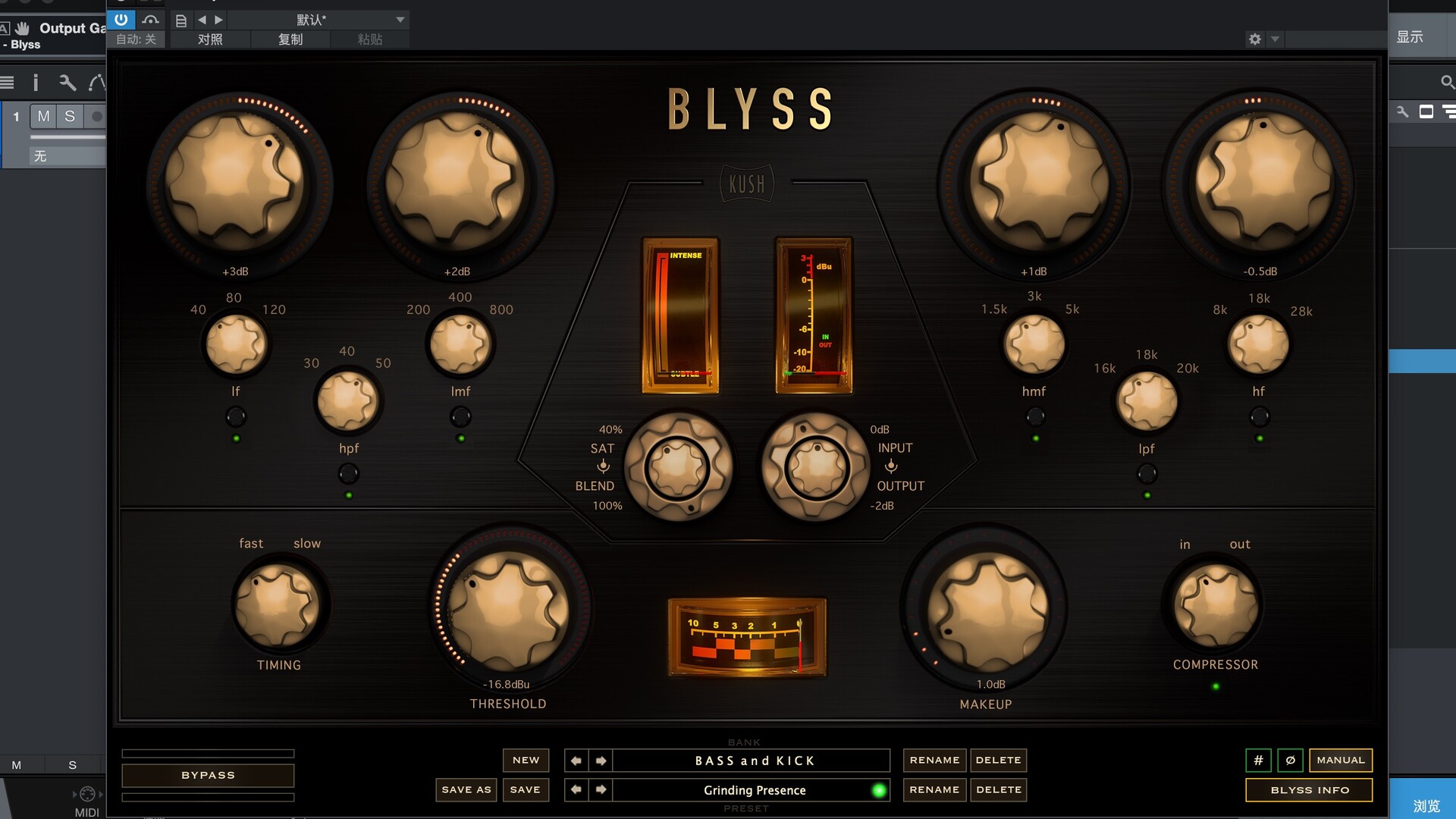Click the search magnifier icon
1456x819 pixels.
[1446, 82]
